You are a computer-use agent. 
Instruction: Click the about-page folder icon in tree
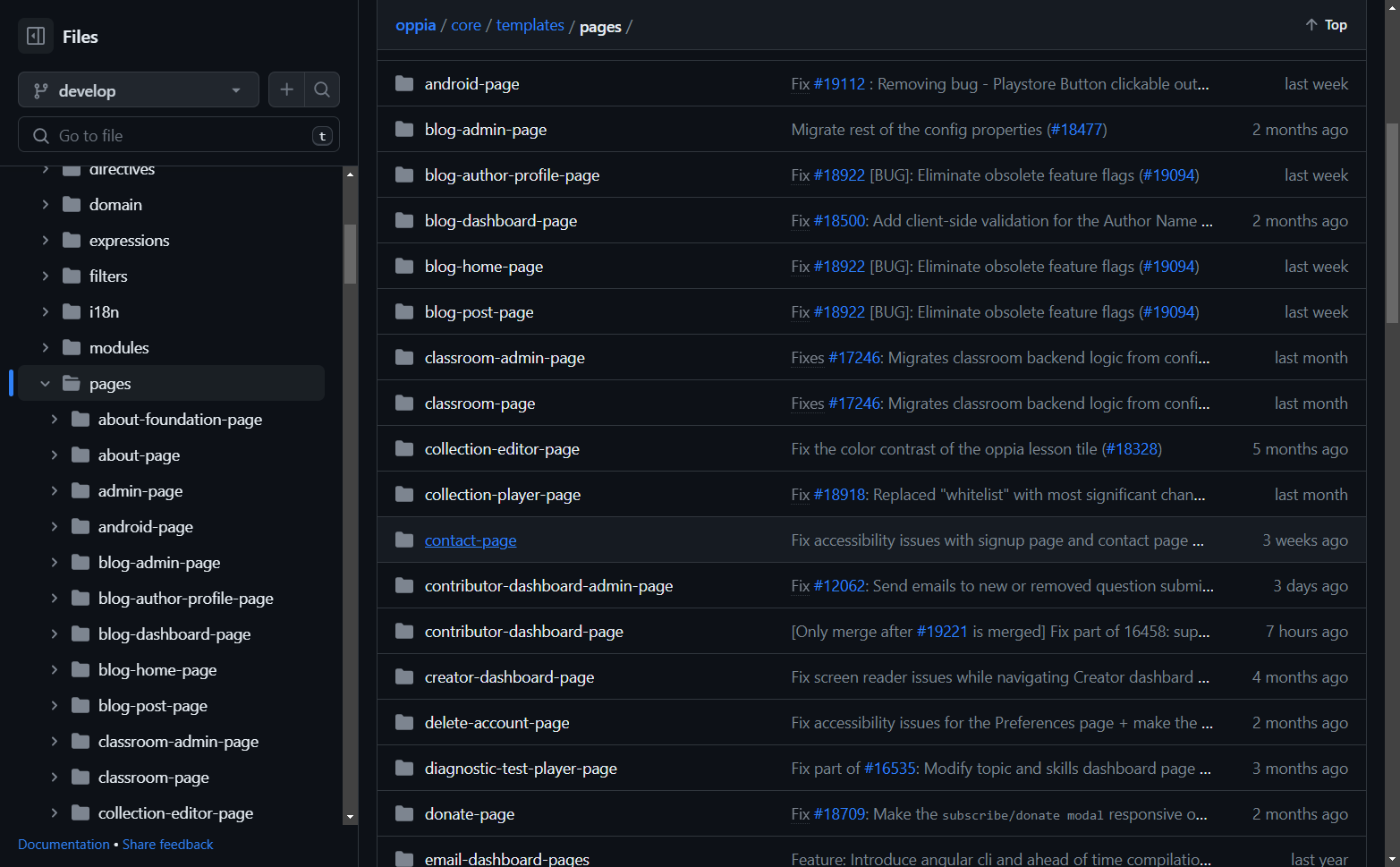click(81, 455)
